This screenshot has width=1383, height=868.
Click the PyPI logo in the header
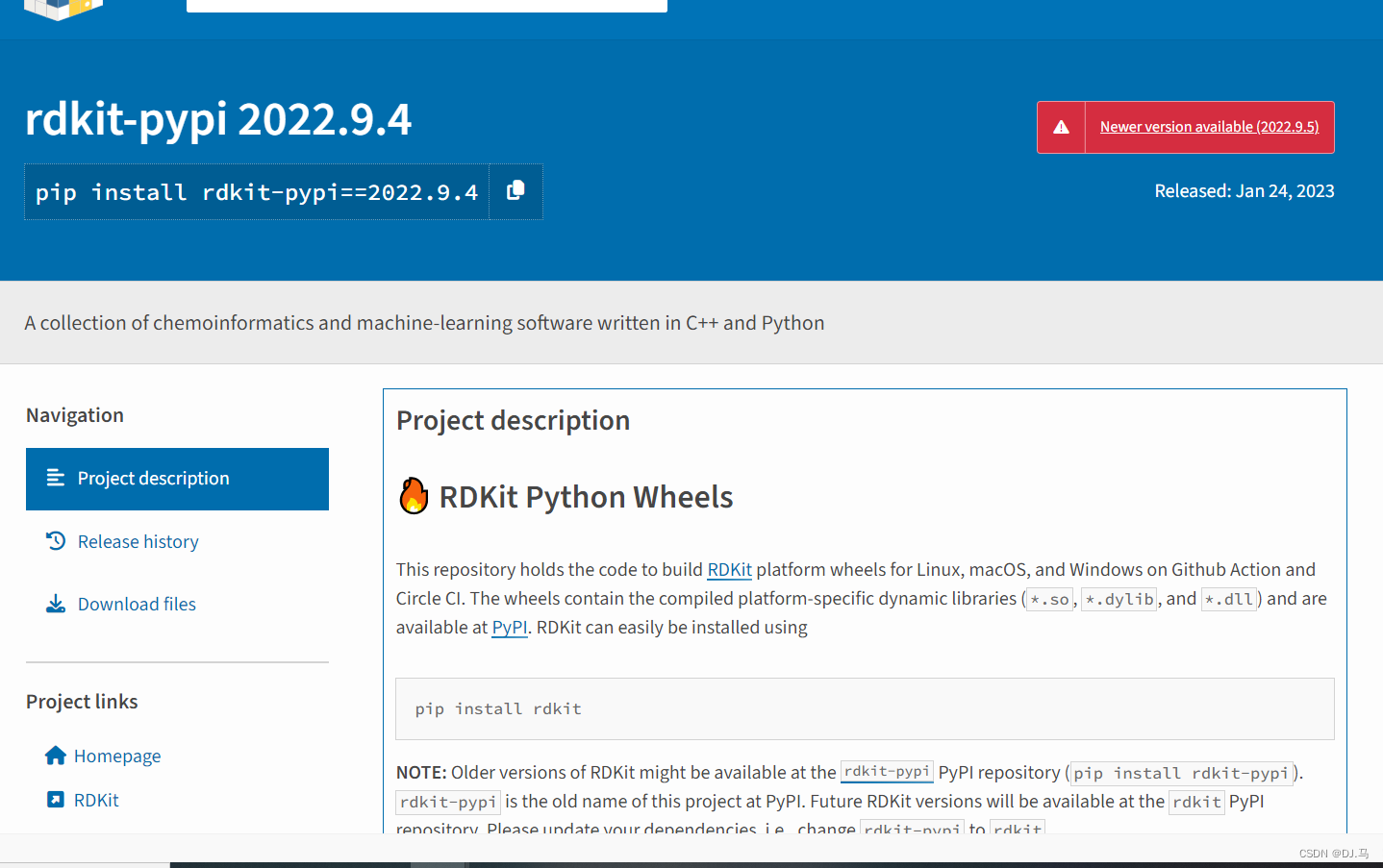(63, 10)
